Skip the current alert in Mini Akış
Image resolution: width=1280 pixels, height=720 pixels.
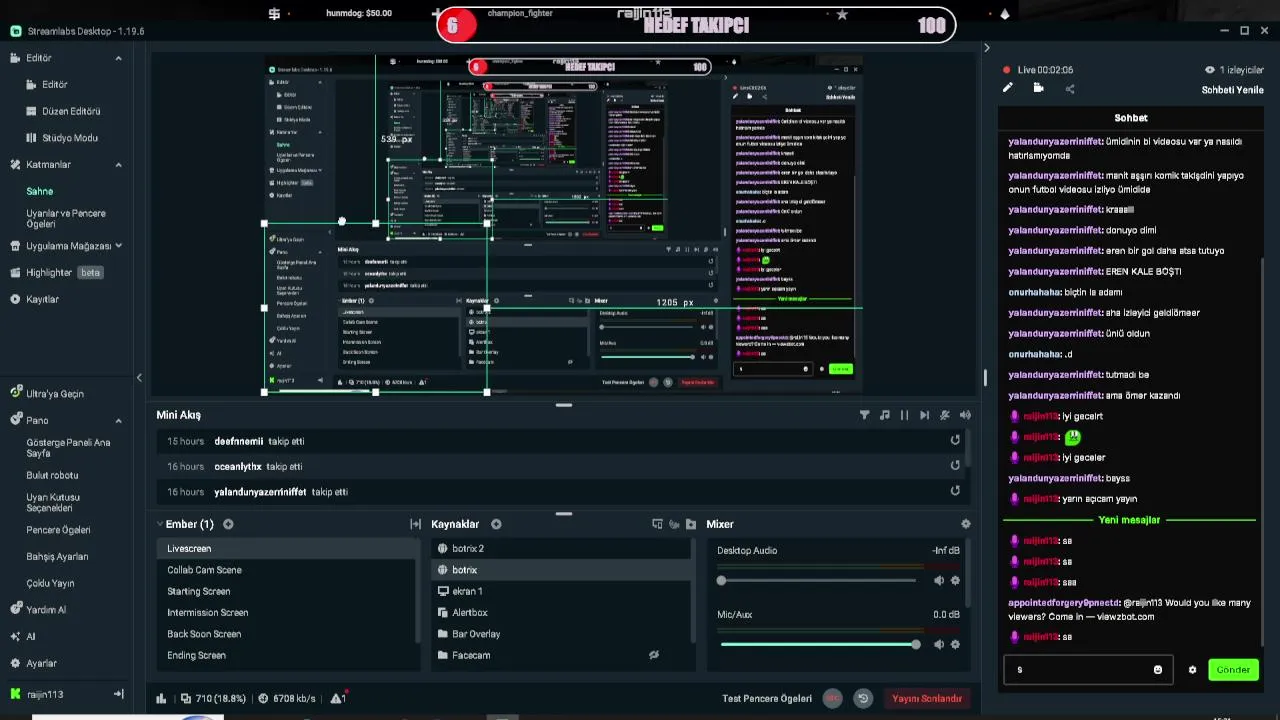pyautogui.click(x=925, y=415)
